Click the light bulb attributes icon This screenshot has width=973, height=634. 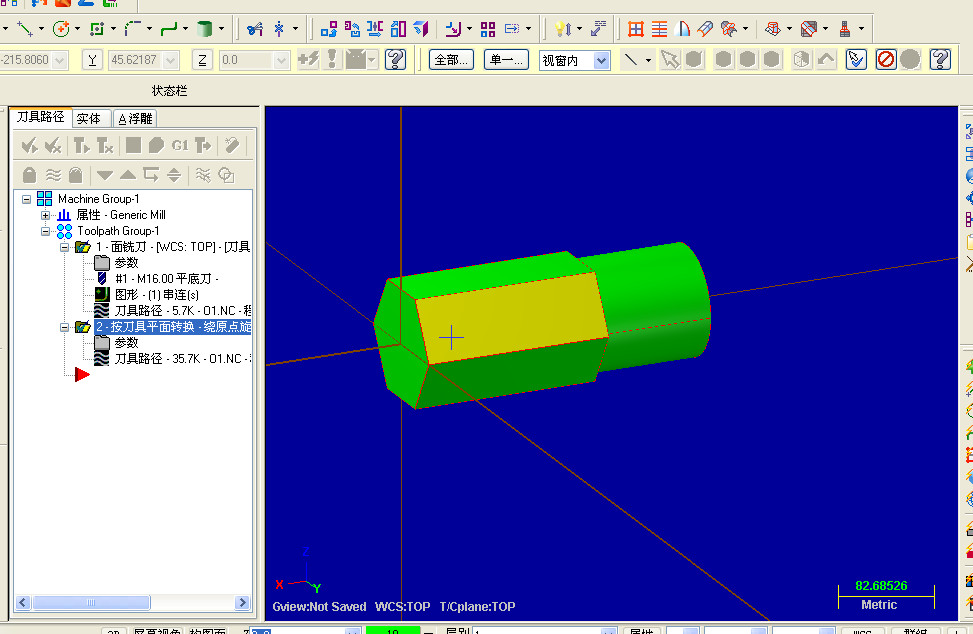pos(563,29)
